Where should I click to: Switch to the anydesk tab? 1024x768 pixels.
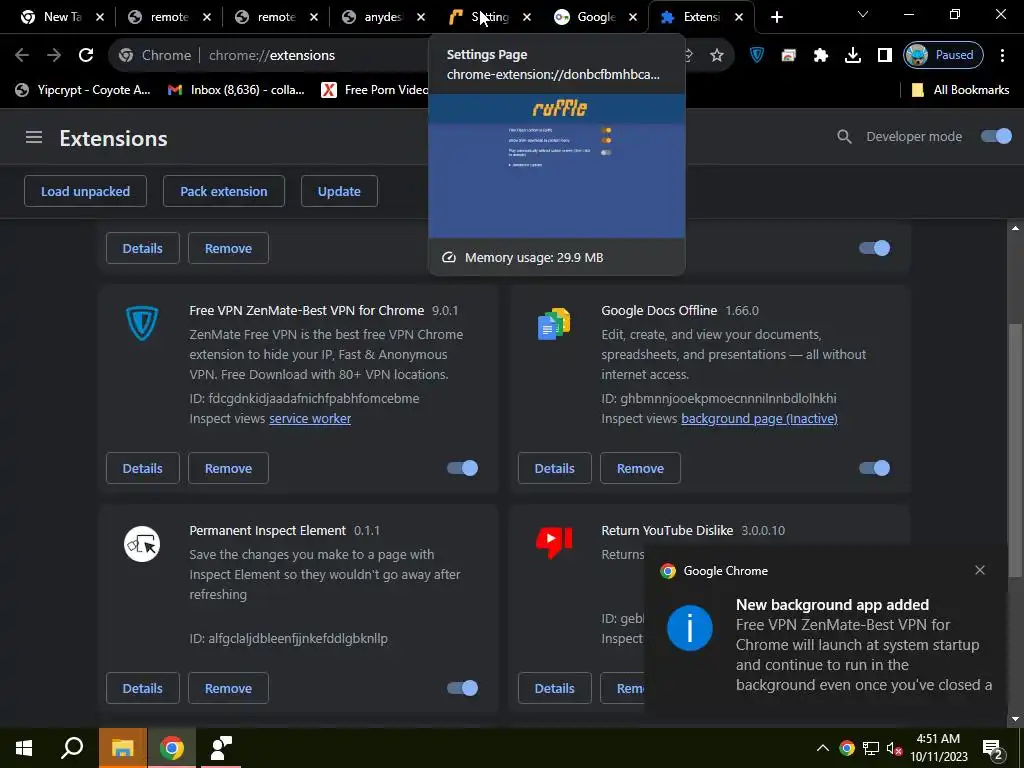(383, 17)
